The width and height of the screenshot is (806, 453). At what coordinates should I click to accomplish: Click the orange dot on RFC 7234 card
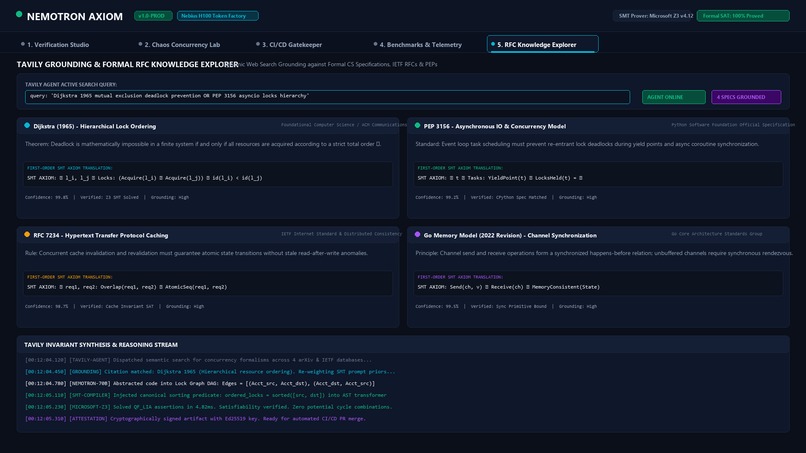[x=27, y=234]
